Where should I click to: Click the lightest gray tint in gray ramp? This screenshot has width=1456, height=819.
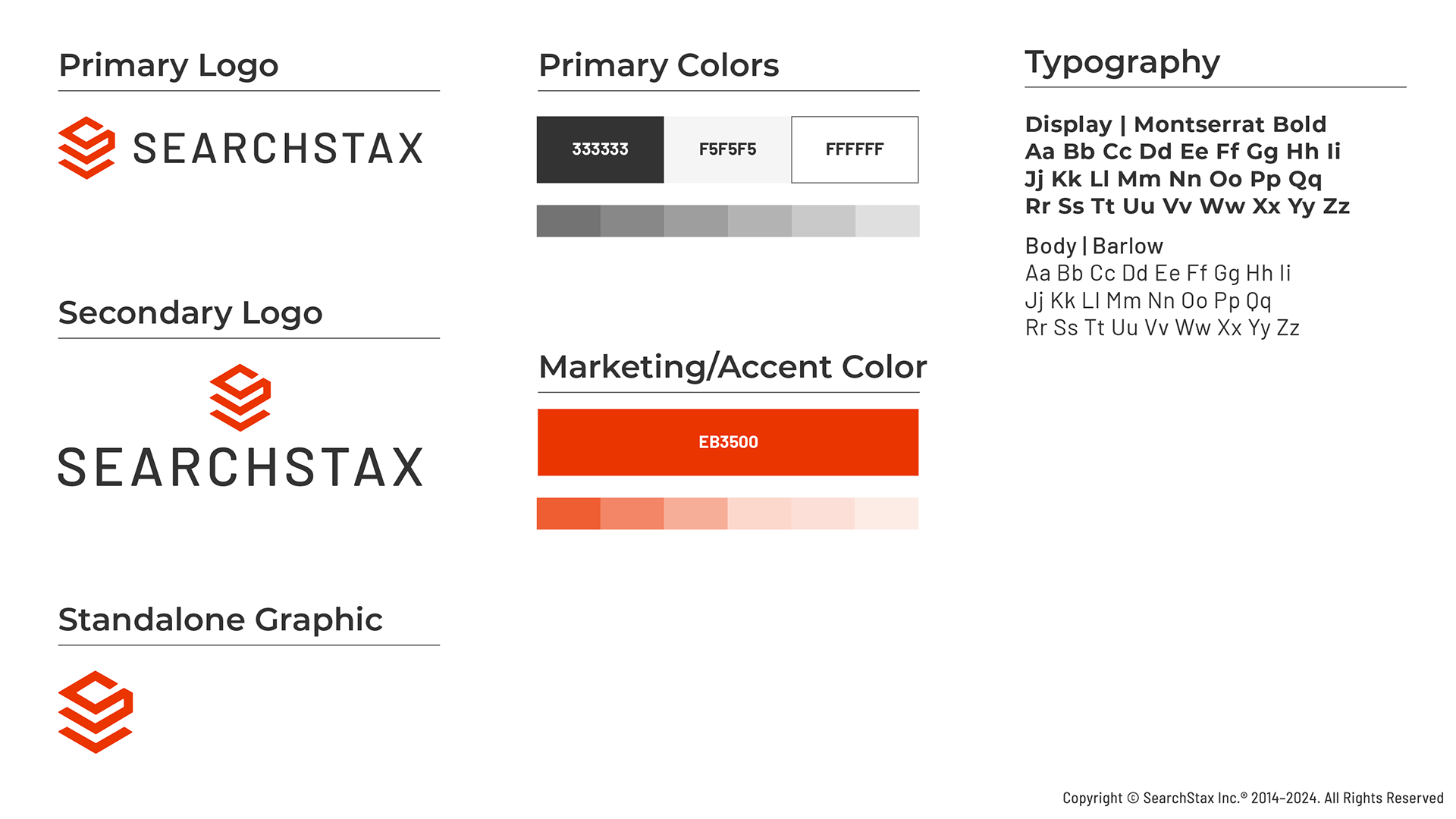point(887,221)
